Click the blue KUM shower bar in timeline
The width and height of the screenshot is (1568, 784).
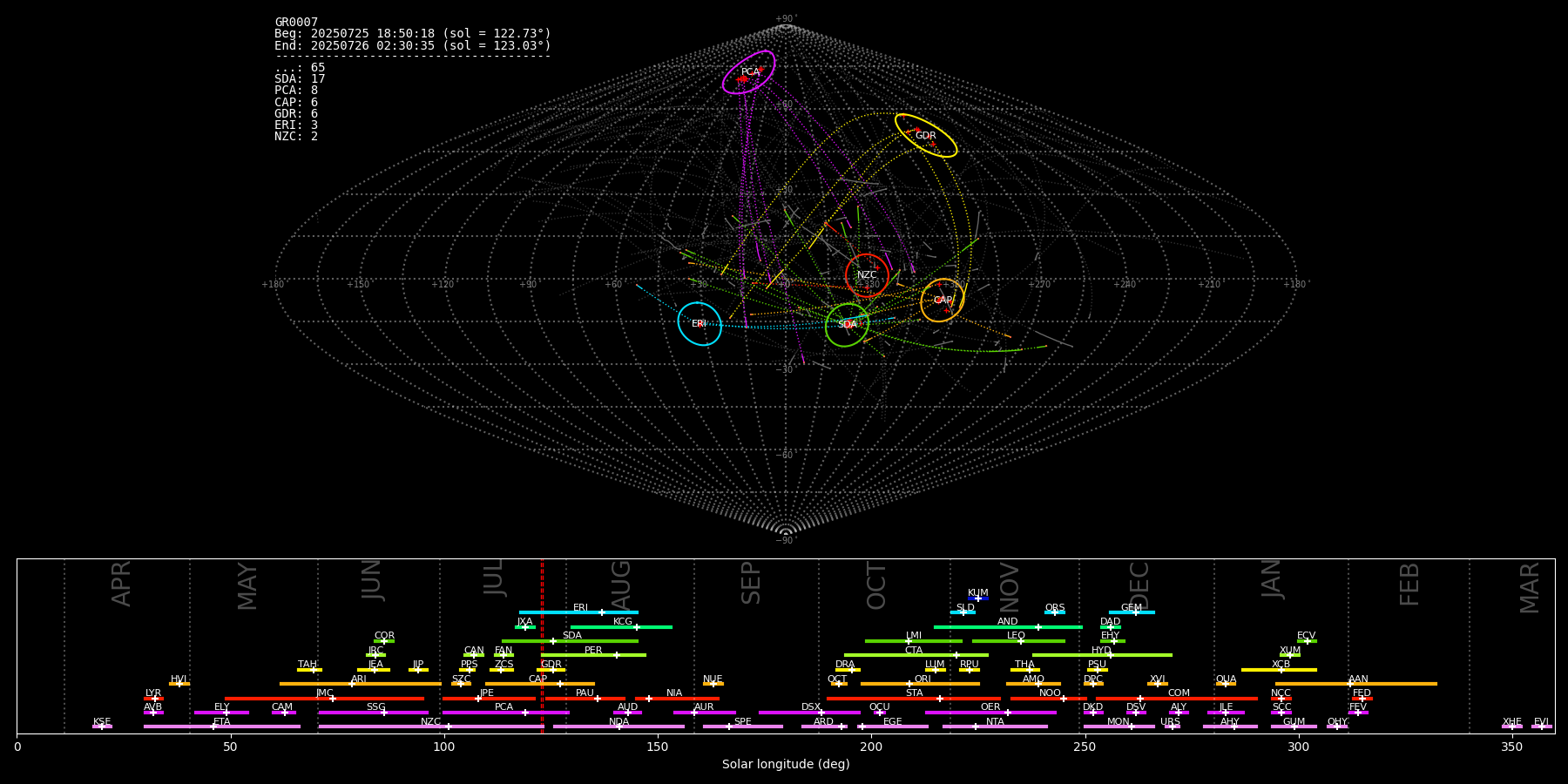pyautogui.click(x=978, y=598)
